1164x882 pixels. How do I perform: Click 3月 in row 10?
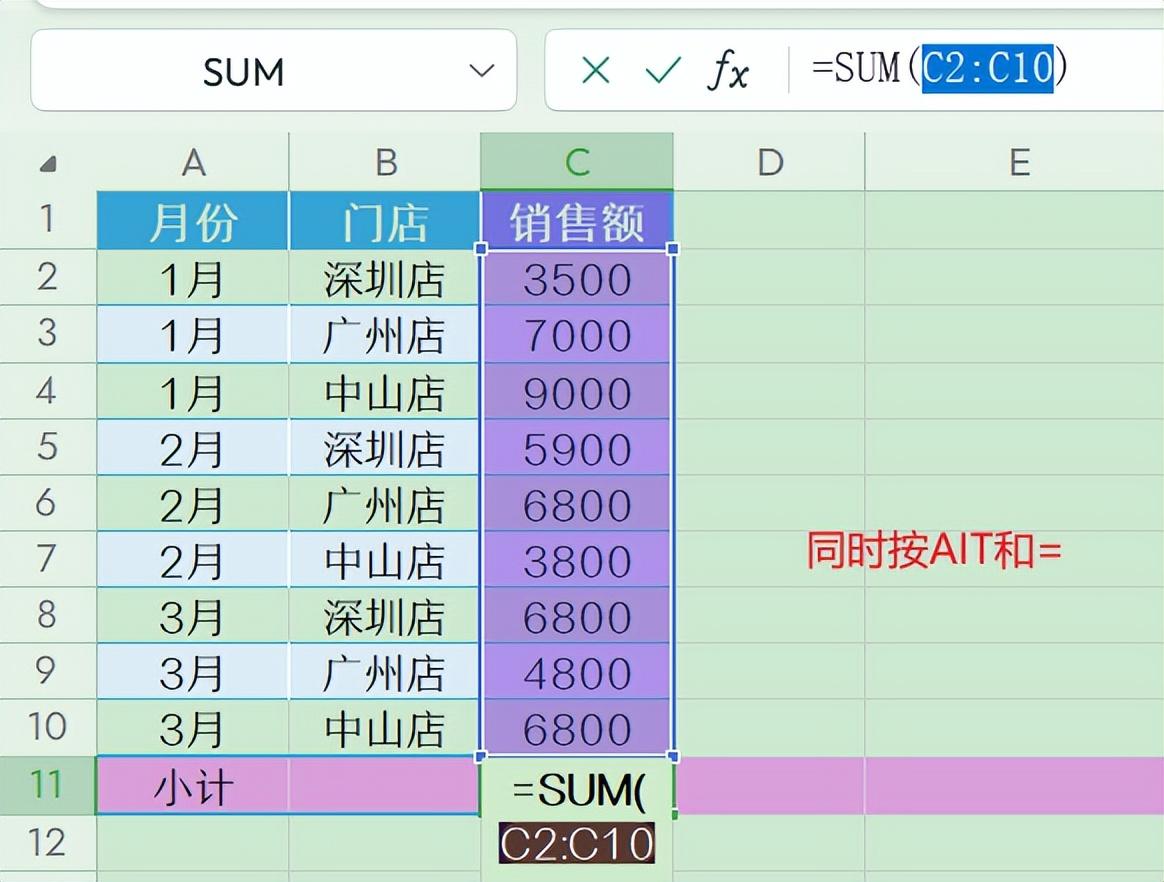(x=193, y=728)
